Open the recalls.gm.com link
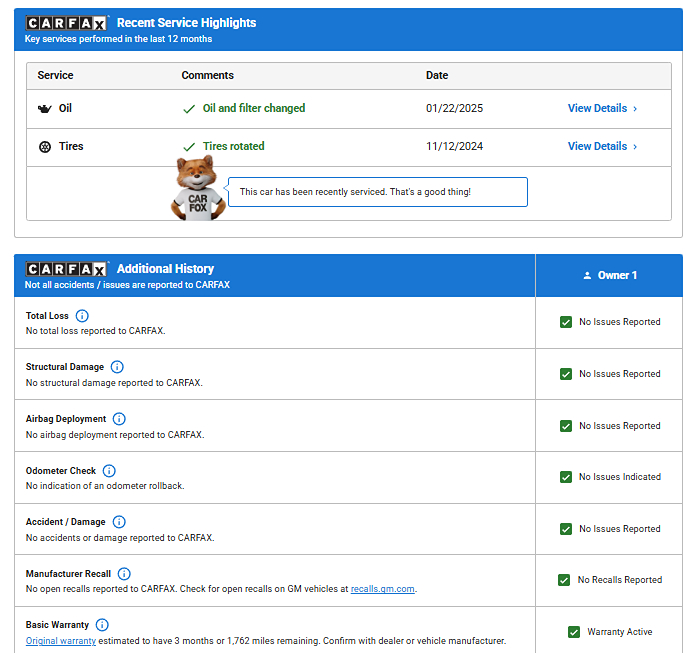The image size is (686, 653). [382, 589]
